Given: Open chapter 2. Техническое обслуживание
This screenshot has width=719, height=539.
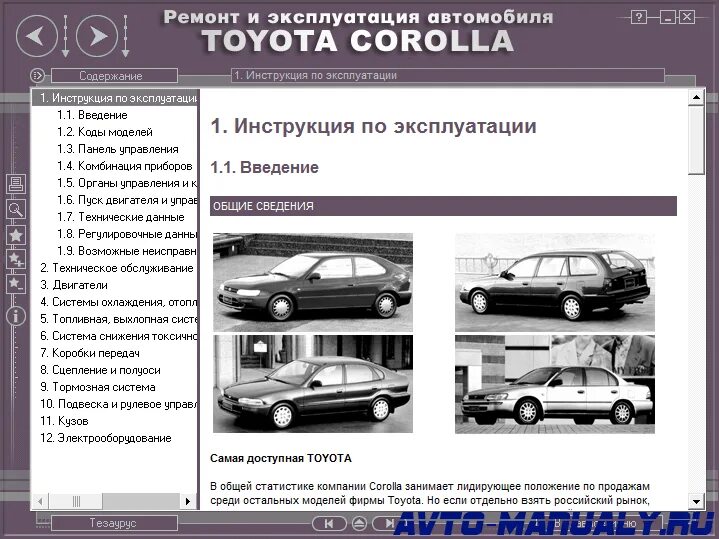Looking at the screenshot, I should pos(117,268).
